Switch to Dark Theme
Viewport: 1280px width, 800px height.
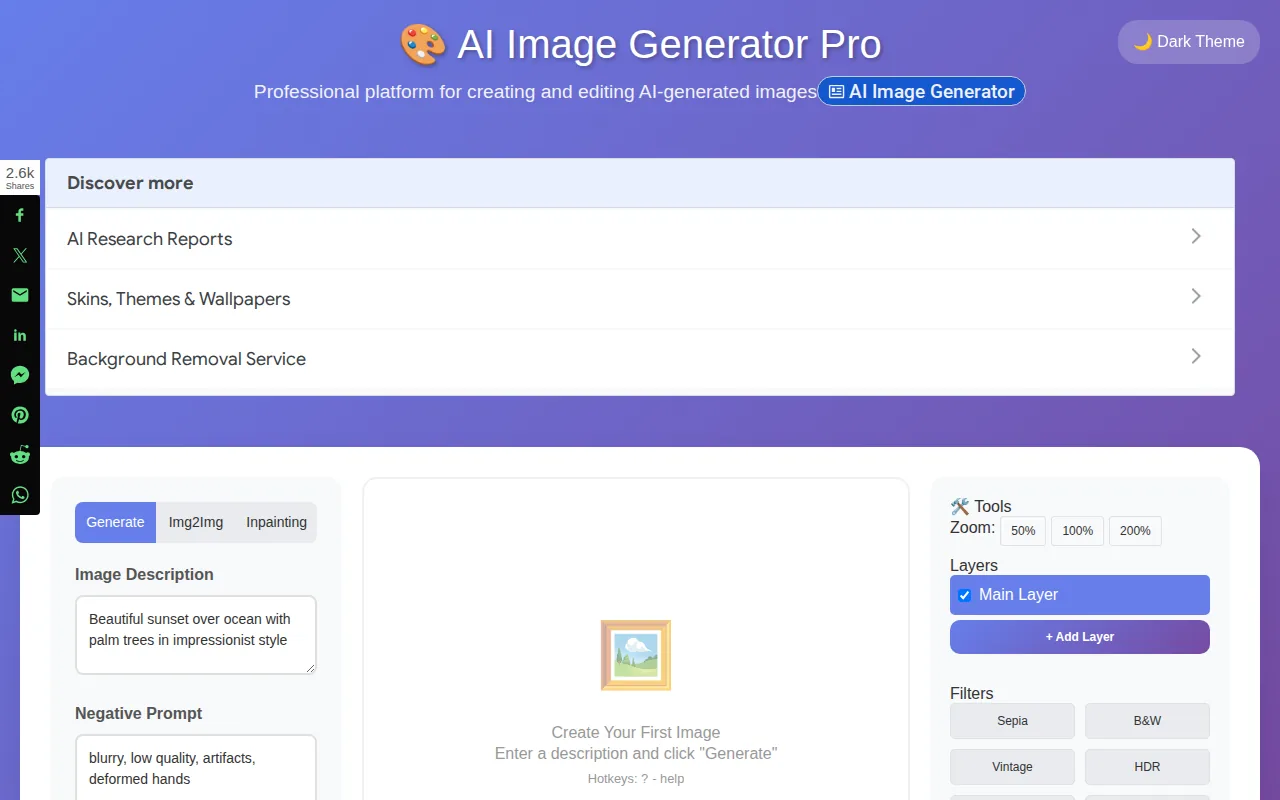click(1189, 42)
